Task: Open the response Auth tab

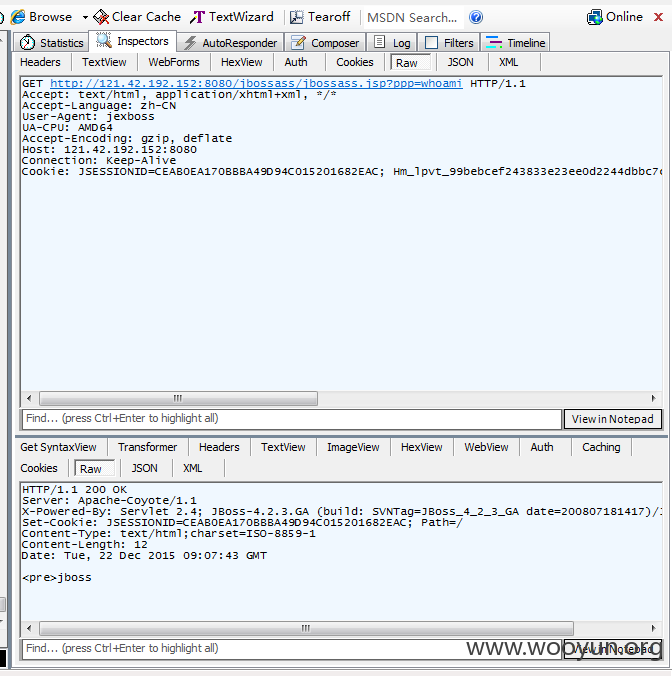Action: (x=542, y=448)
